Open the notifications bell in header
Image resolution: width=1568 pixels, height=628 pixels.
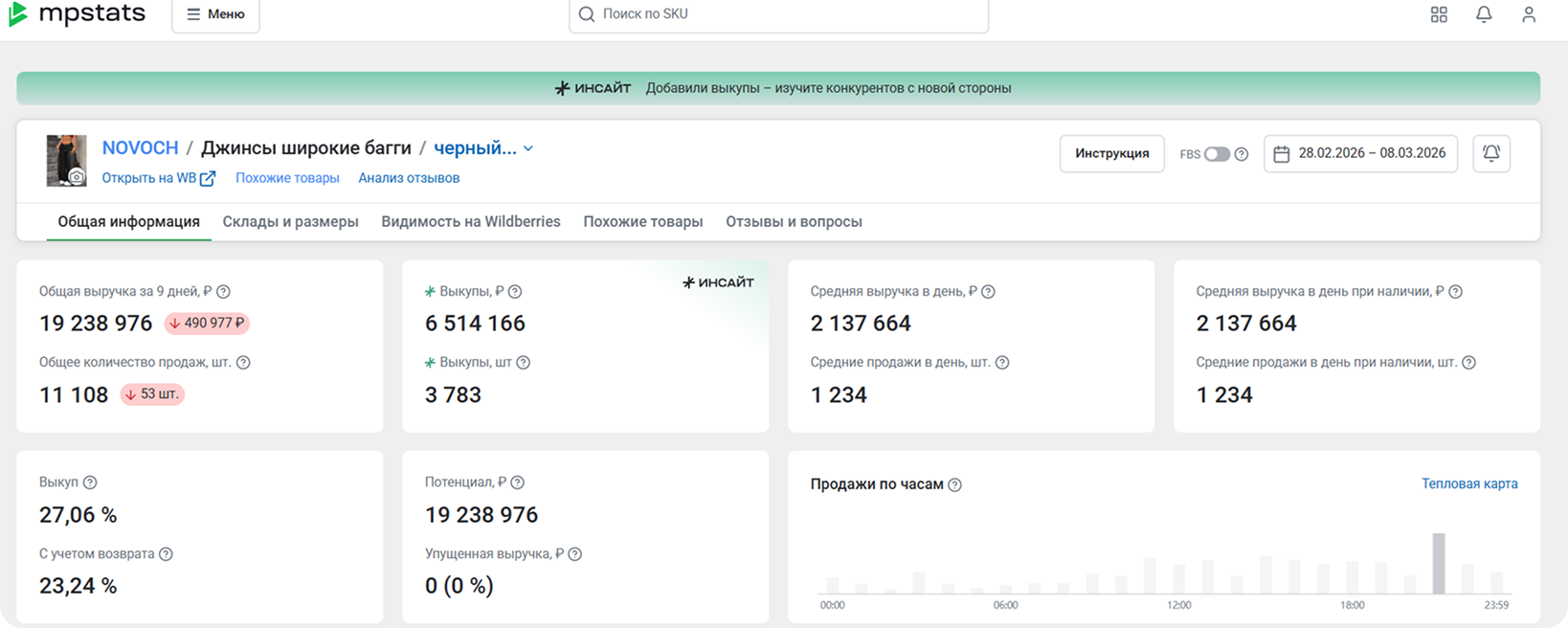(1484, 14)
